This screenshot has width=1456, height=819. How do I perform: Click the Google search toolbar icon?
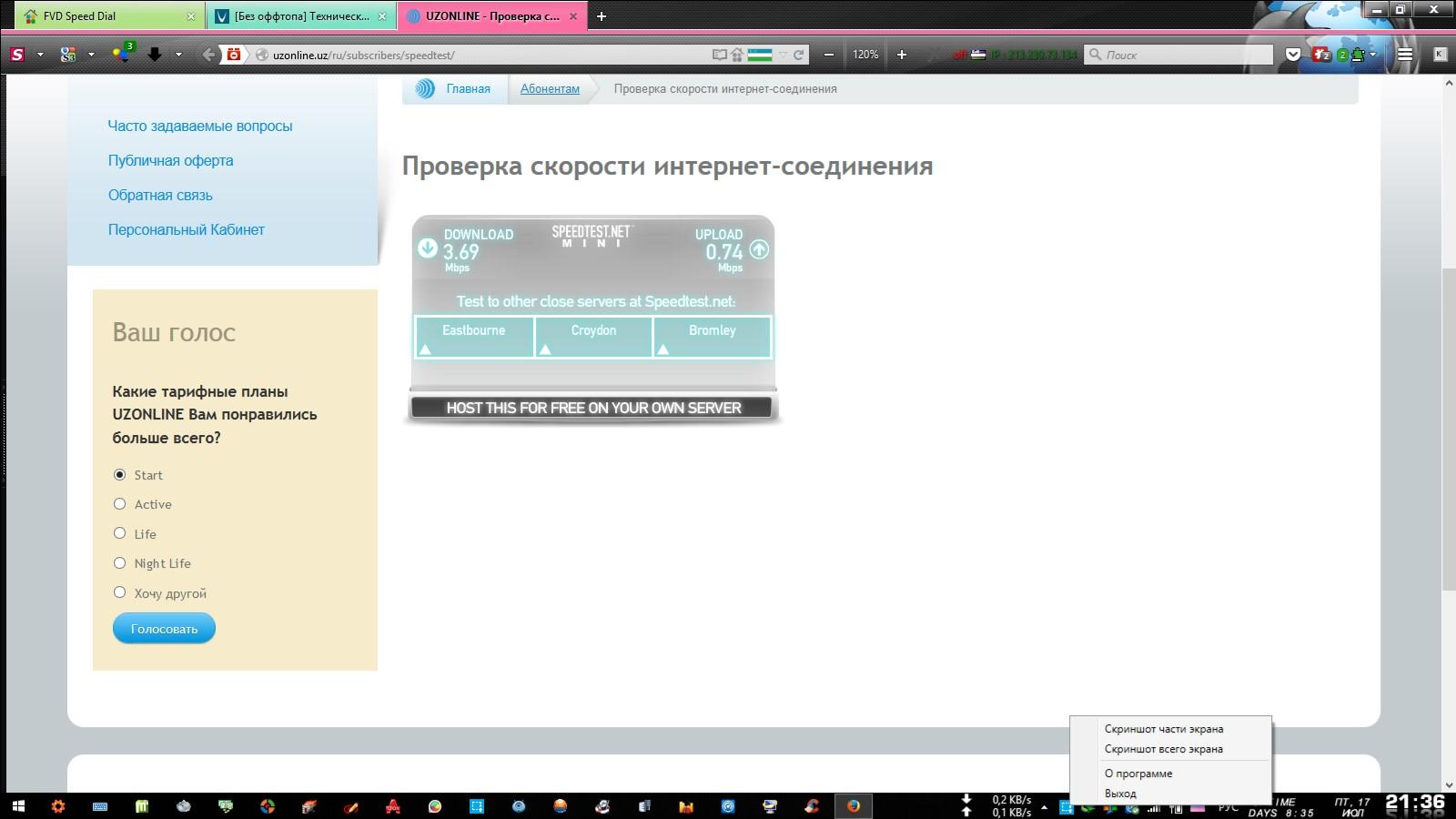coord(68,55)
